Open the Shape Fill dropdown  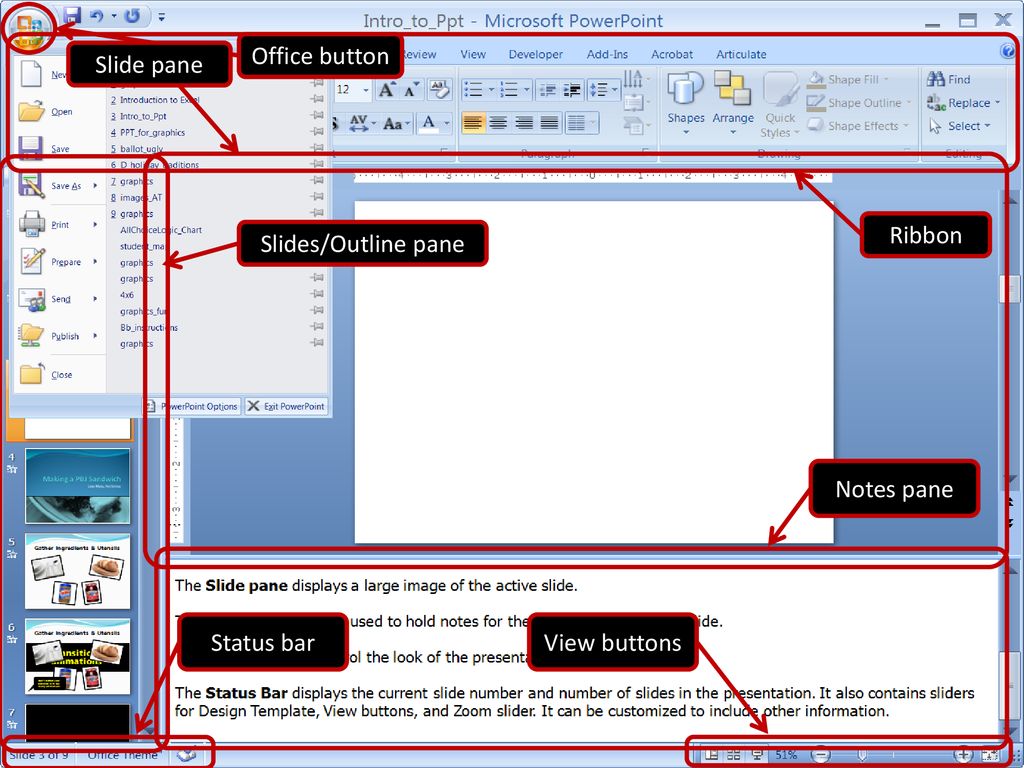tap(848, 79)
